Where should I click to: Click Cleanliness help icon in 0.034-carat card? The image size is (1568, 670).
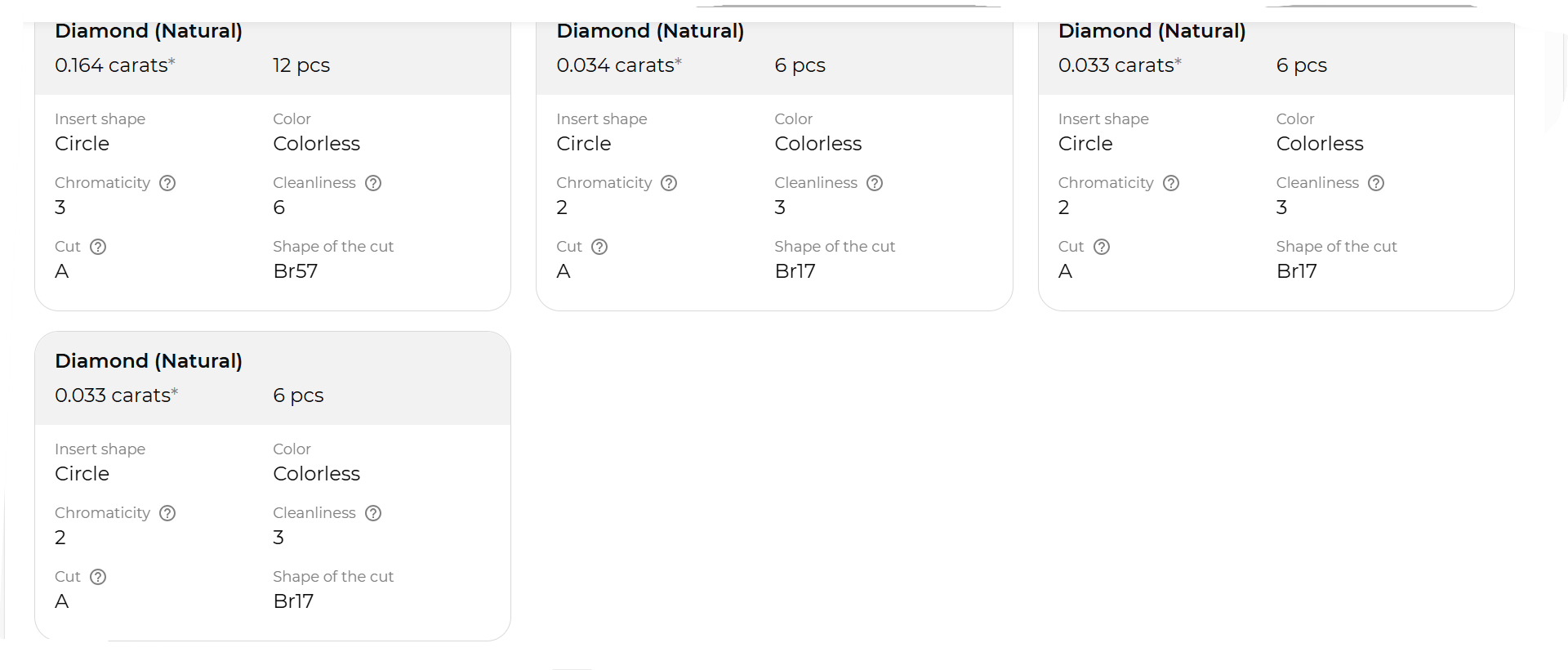(875, 183)
